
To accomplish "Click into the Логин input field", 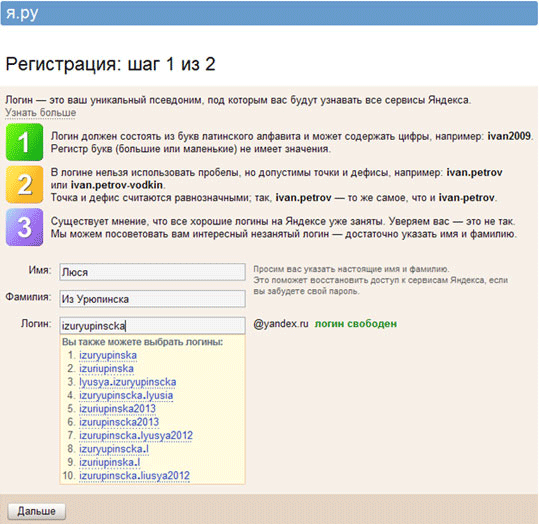I will coord(152,326).
